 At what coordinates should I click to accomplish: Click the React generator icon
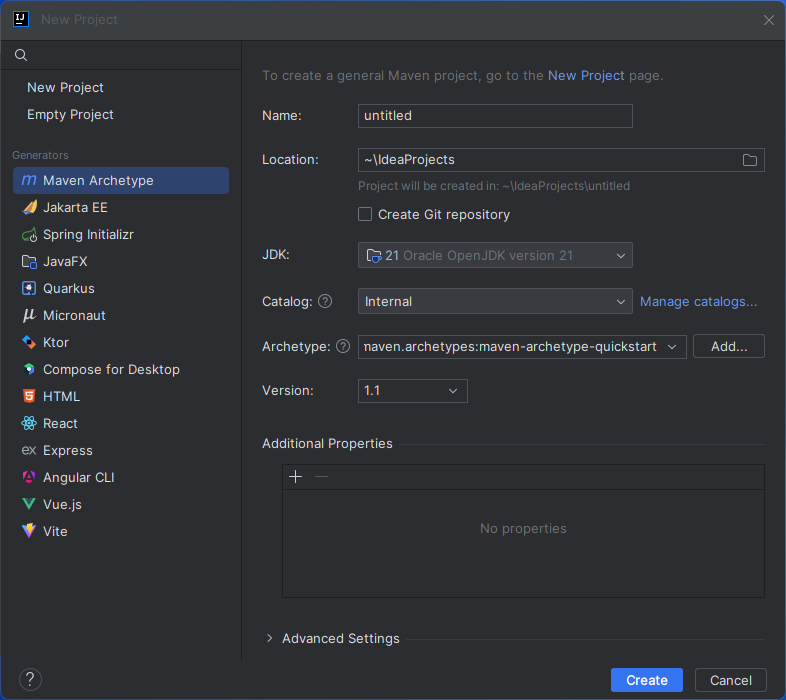click(29, 423)
